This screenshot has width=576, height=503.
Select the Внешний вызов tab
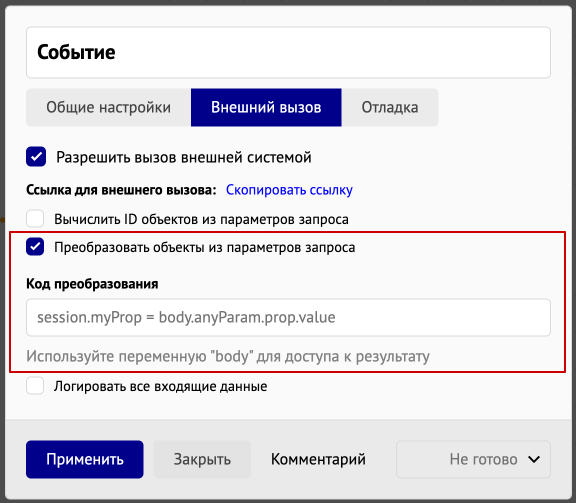266,107
